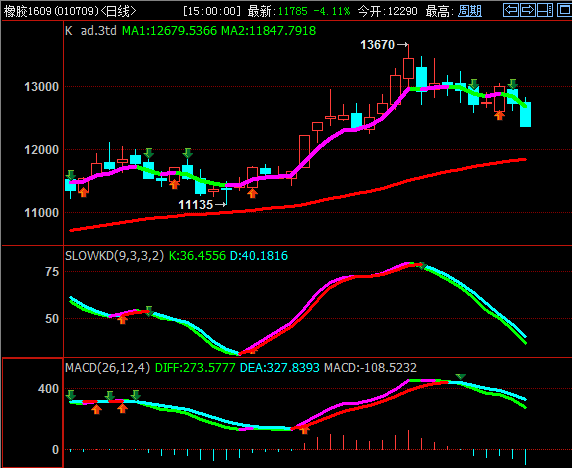This screenshot has width=572, height=468.
Task: Click the green sell arrow above last candle
Action: coord(513,84)
